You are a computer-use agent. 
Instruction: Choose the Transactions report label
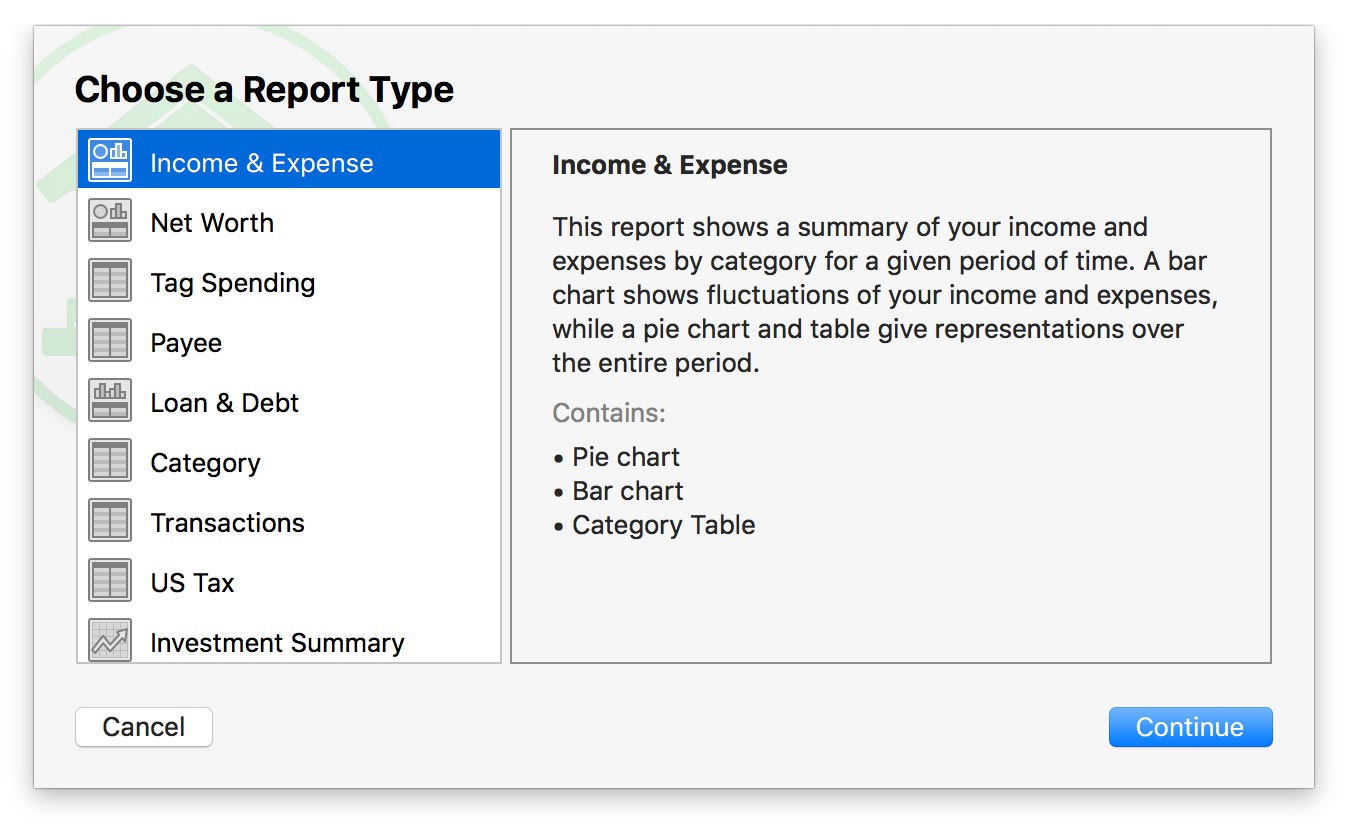pos(227,523)
